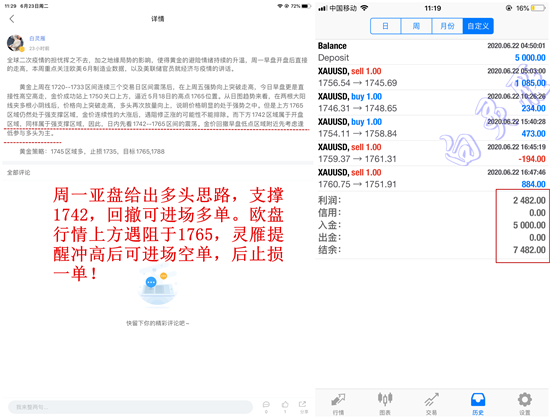
Task: Switch to the 月份 month tab
Action: coord(447,26)
